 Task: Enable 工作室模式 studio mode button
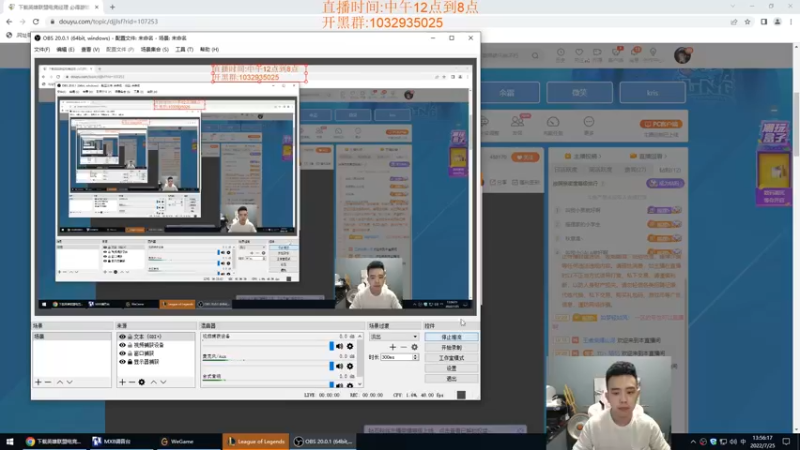point(452,358)
